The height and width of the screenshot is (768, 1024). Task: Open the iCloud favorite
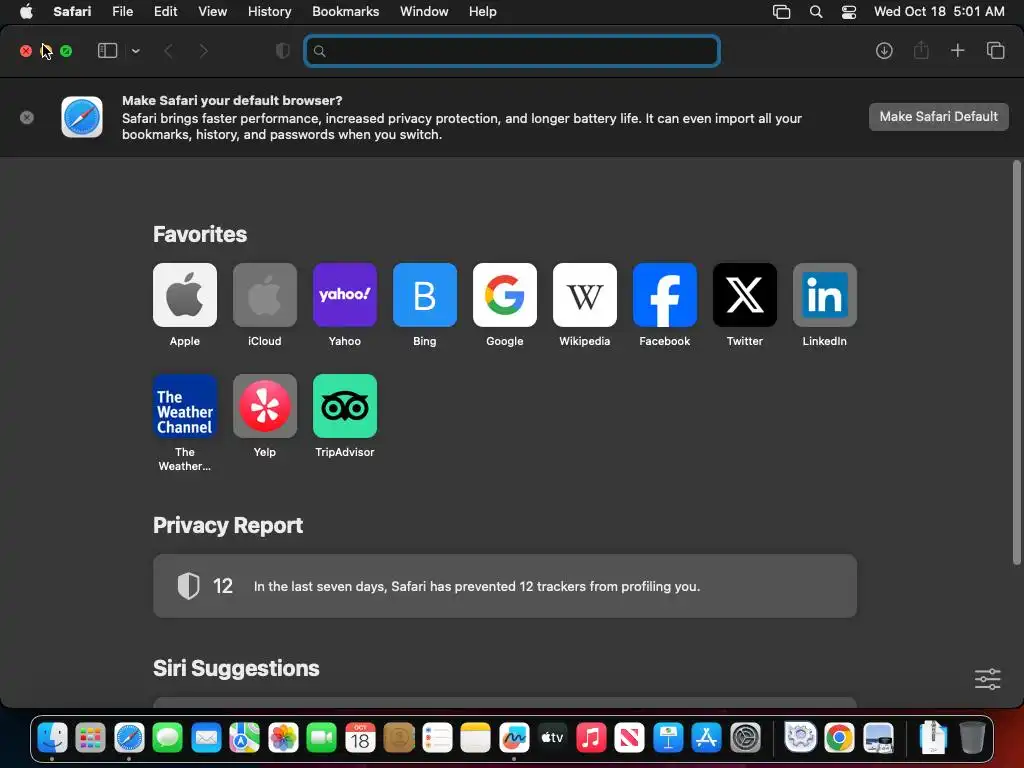[x=264, y=295]
